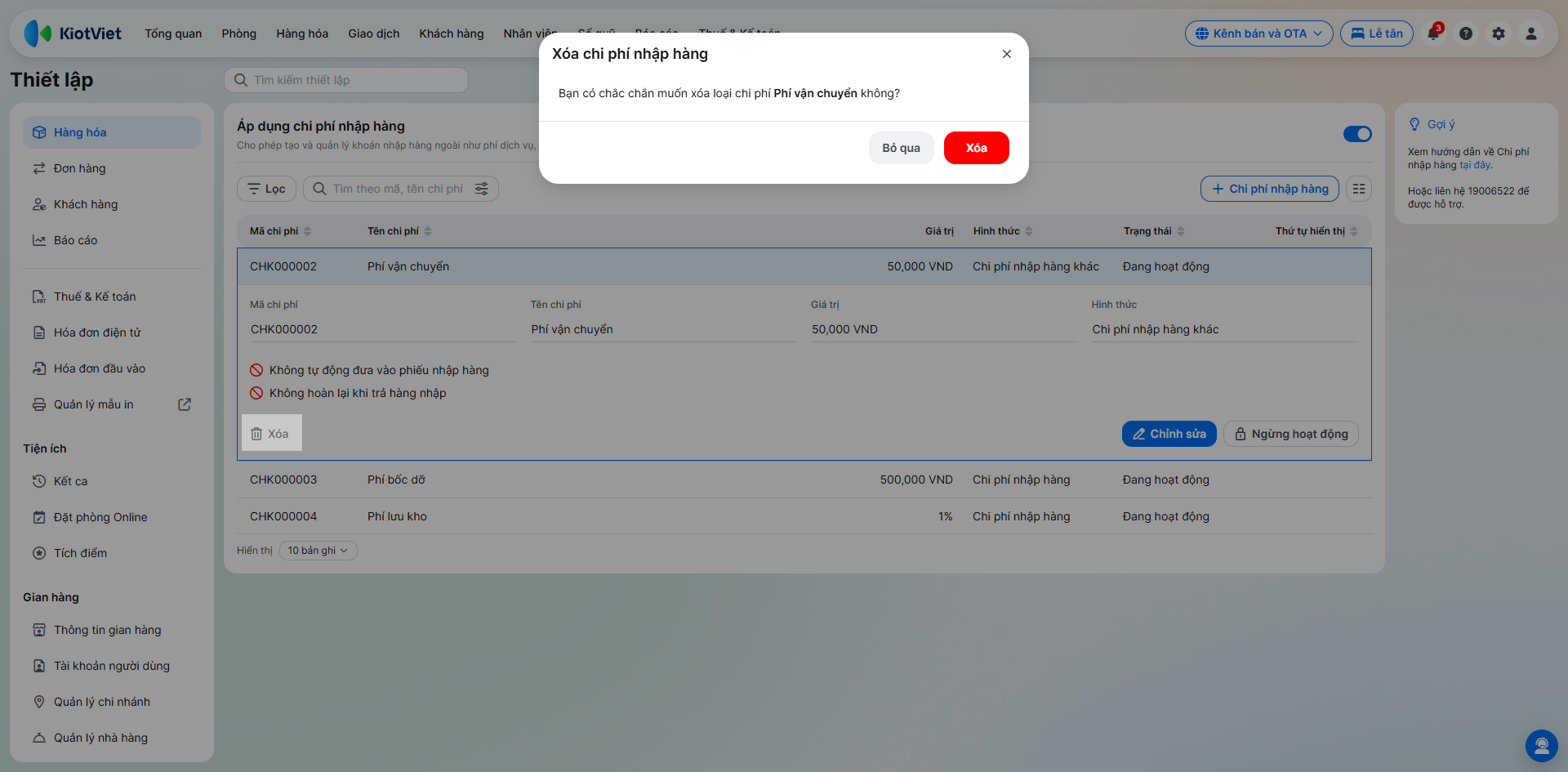Image resolution: width=1568 pixels, height=772 pixels.
Task: Click the Chỉnh sửa button
Action: point(1169,434)
